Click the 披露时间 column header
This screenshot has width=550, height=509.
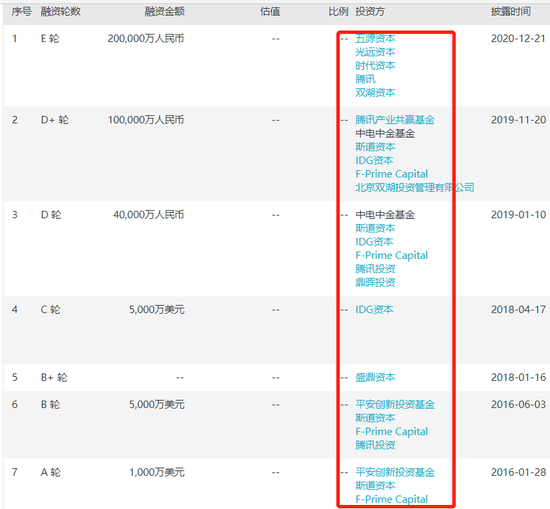point(511,12)
